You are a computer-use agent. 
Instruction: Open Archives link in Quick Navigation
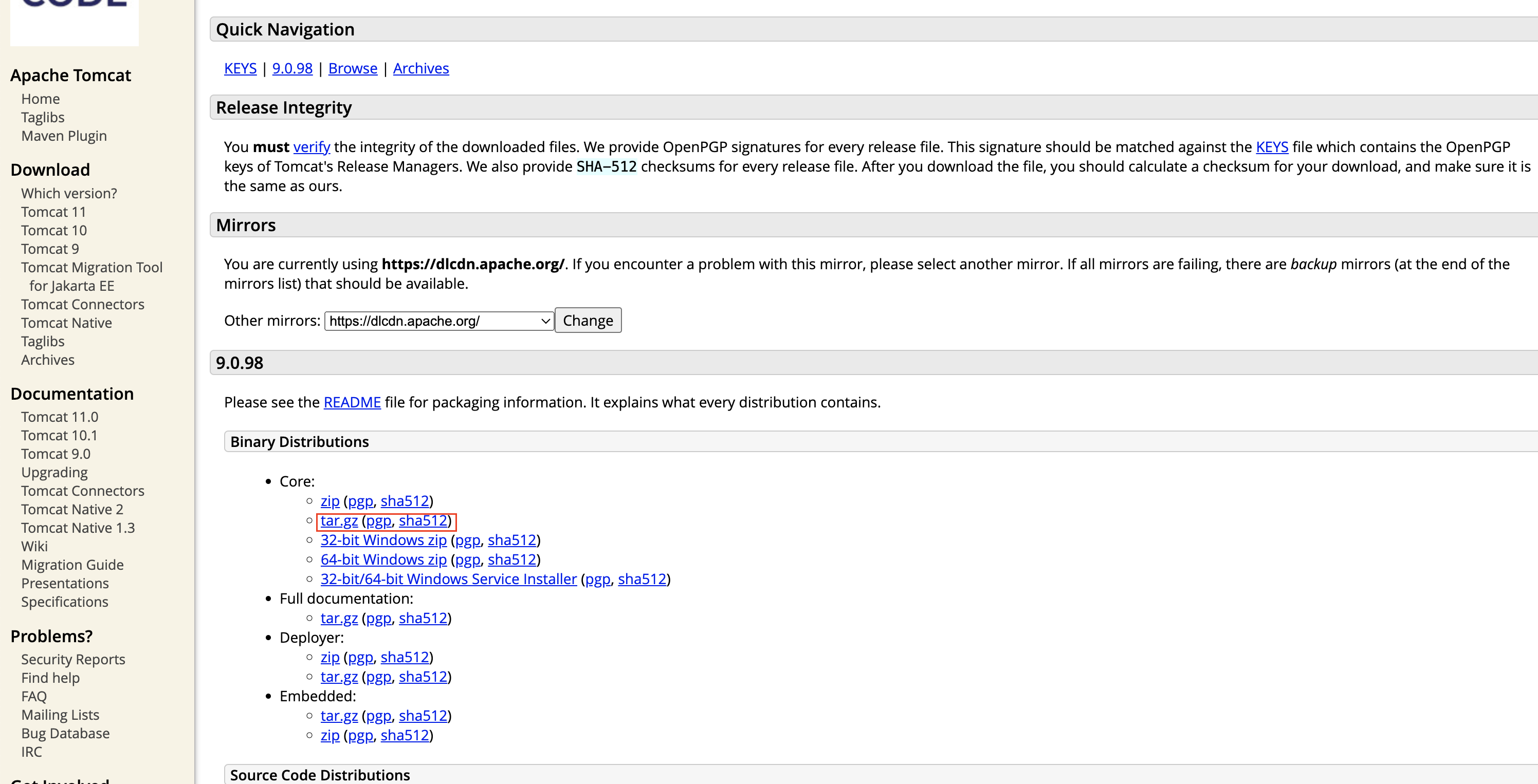pyautogui.click(x=420, y=69)
